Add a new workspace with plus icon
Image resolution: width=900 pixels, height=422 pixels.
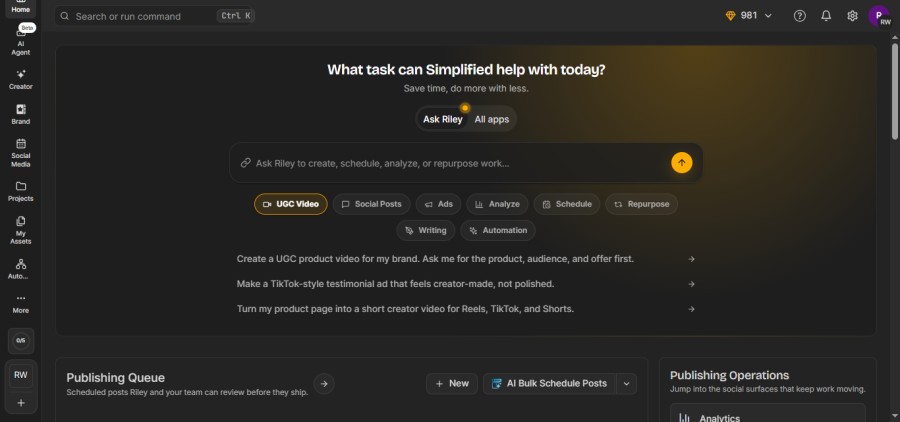point(21,403)
